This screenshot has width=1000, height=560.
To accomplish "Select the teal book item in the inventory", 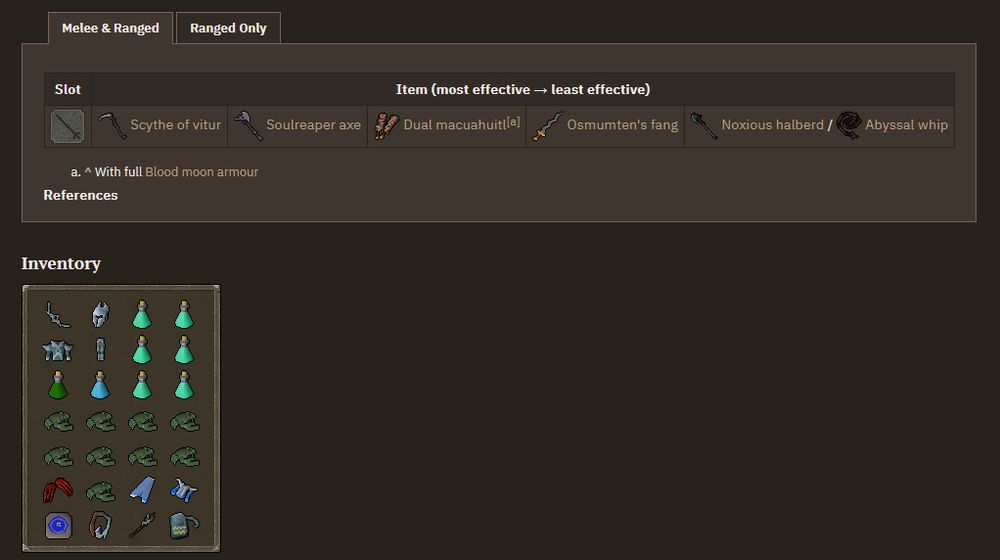I will 184,526.
